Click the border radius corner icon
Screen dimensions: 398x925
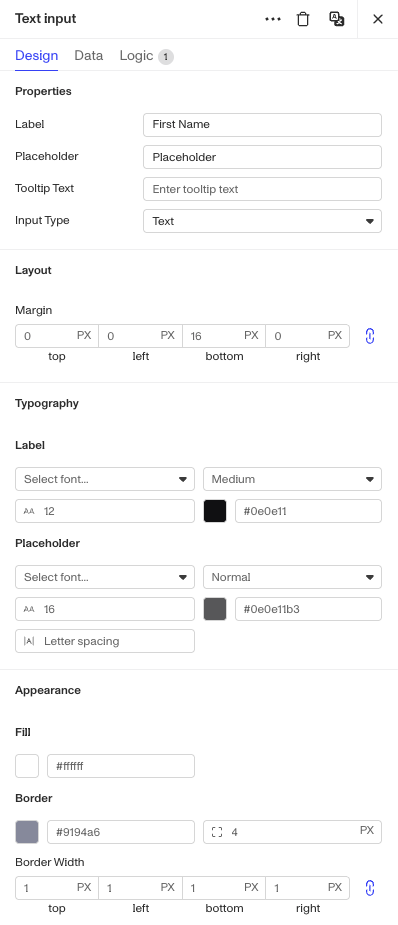tap(217, 832)
